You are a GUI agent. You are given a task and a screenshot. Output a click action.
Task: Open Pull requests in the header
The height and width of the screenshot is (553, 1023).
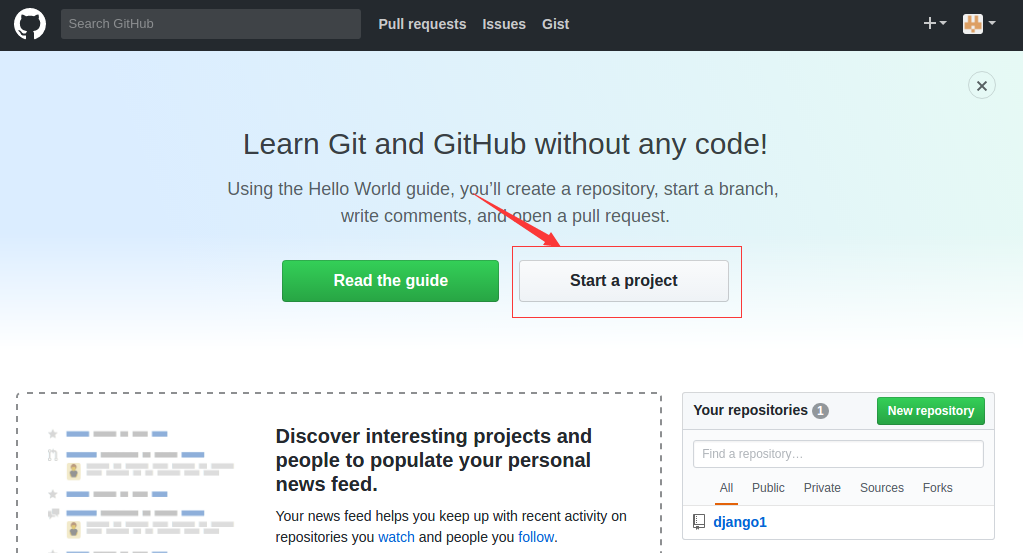click(422, 24)
